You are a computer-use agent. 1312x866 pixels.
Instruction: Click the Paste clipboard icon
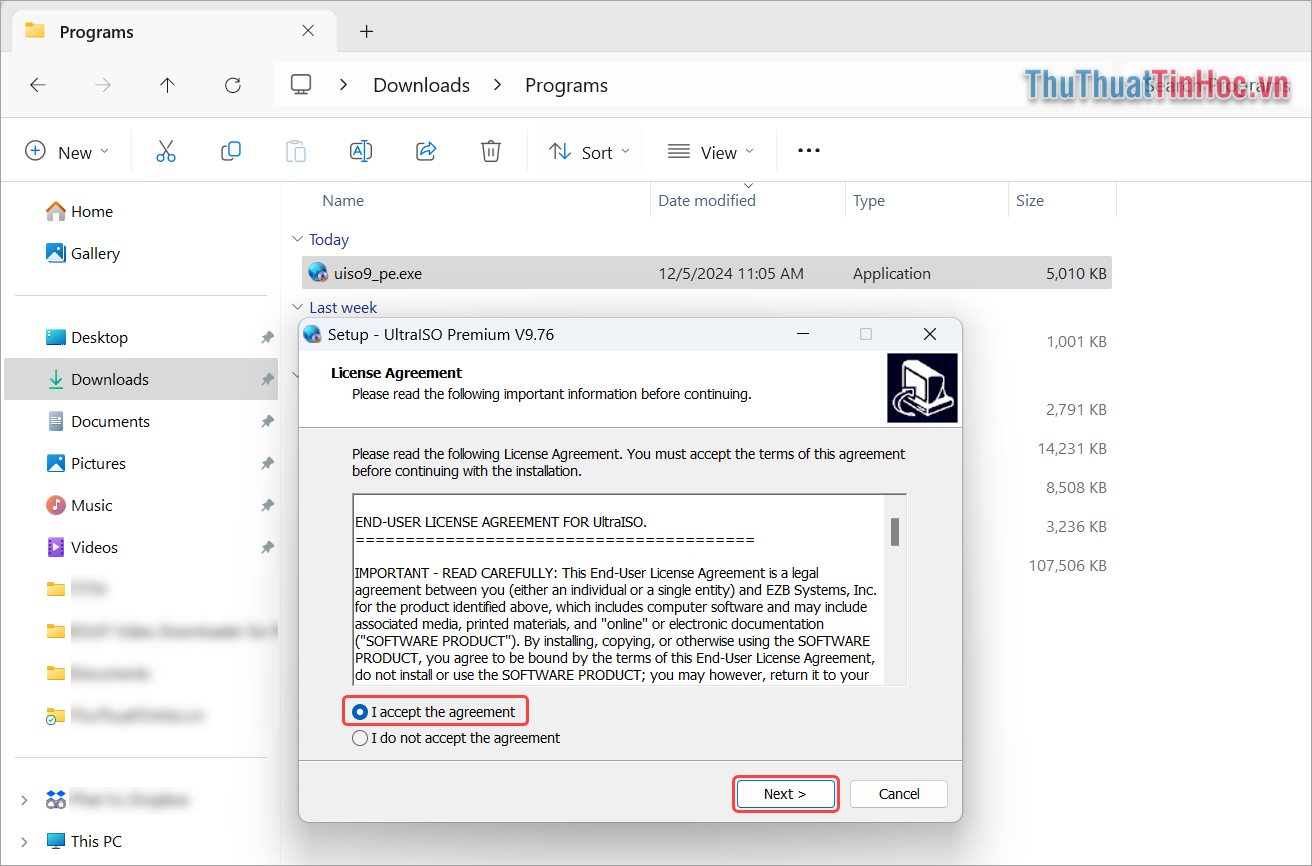pos(296,151)
